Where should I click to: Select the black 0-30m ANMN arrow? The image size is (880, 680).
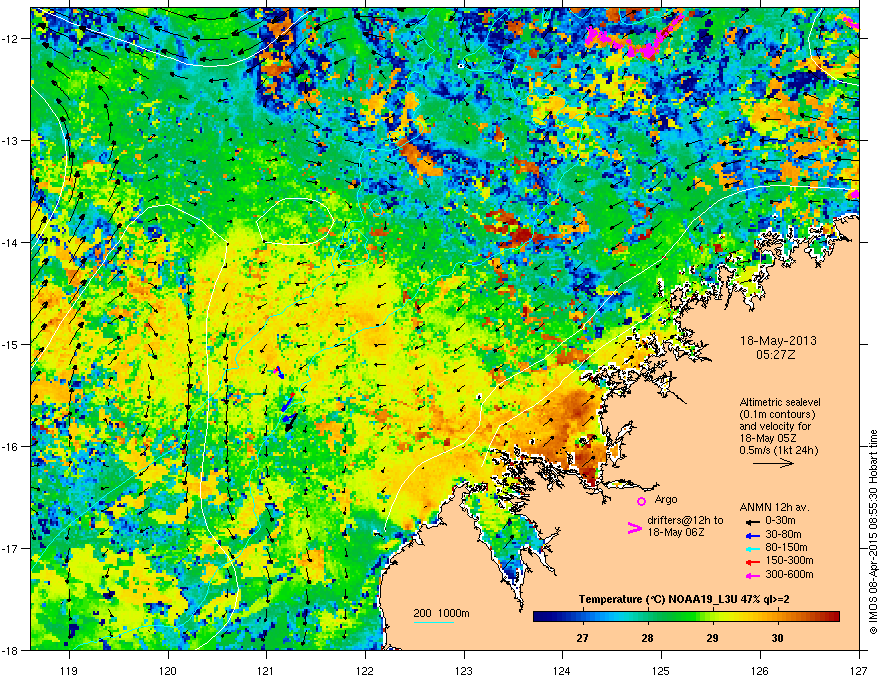[753, 521]
